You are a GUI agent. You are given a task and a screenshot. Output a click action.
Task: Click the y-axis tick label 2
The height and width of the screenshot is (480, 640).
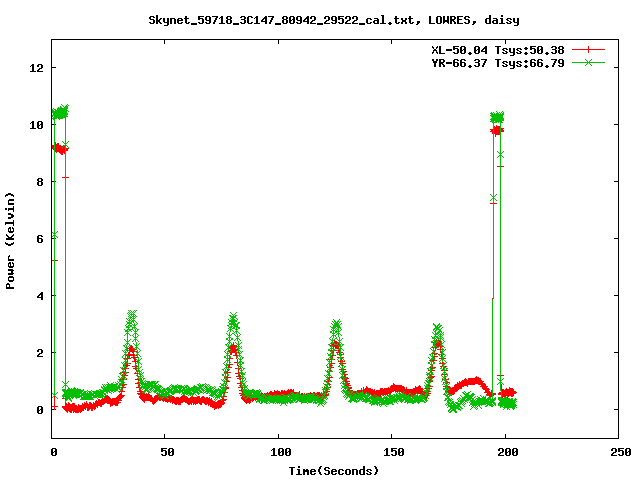40,353
